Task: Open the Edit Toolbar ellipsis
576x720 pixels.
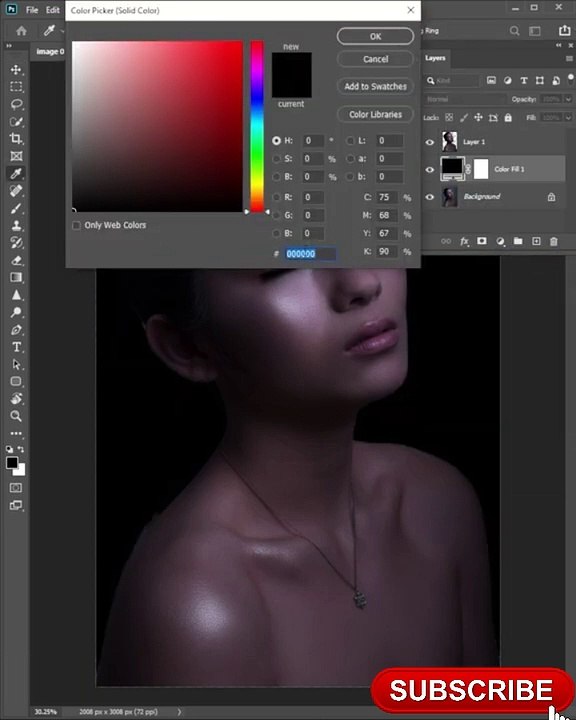Action: (x=16, y=433)
